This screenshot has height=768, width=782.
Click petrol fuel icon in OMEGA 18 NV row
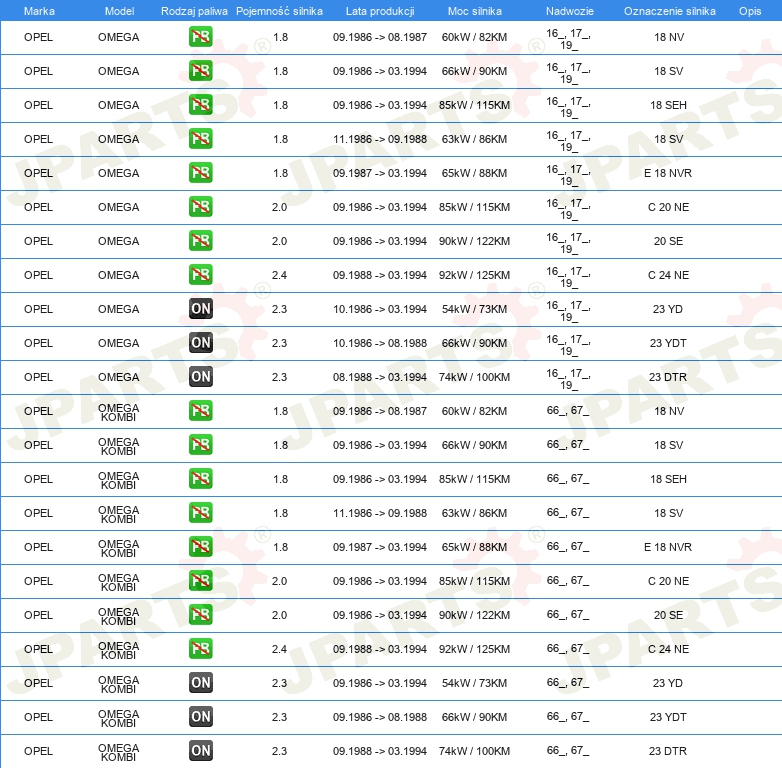tap(200, 37)
